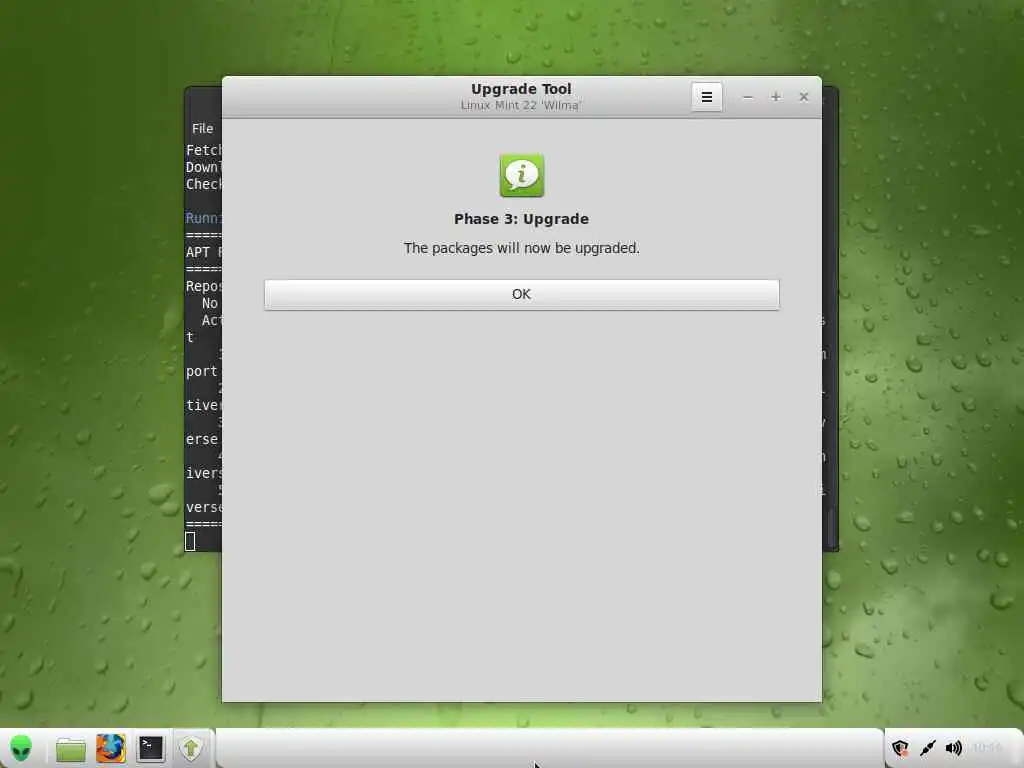Screen dimensions: 1024x768
Task: Close the Upgrade Tool window
Action: point(804,97)
